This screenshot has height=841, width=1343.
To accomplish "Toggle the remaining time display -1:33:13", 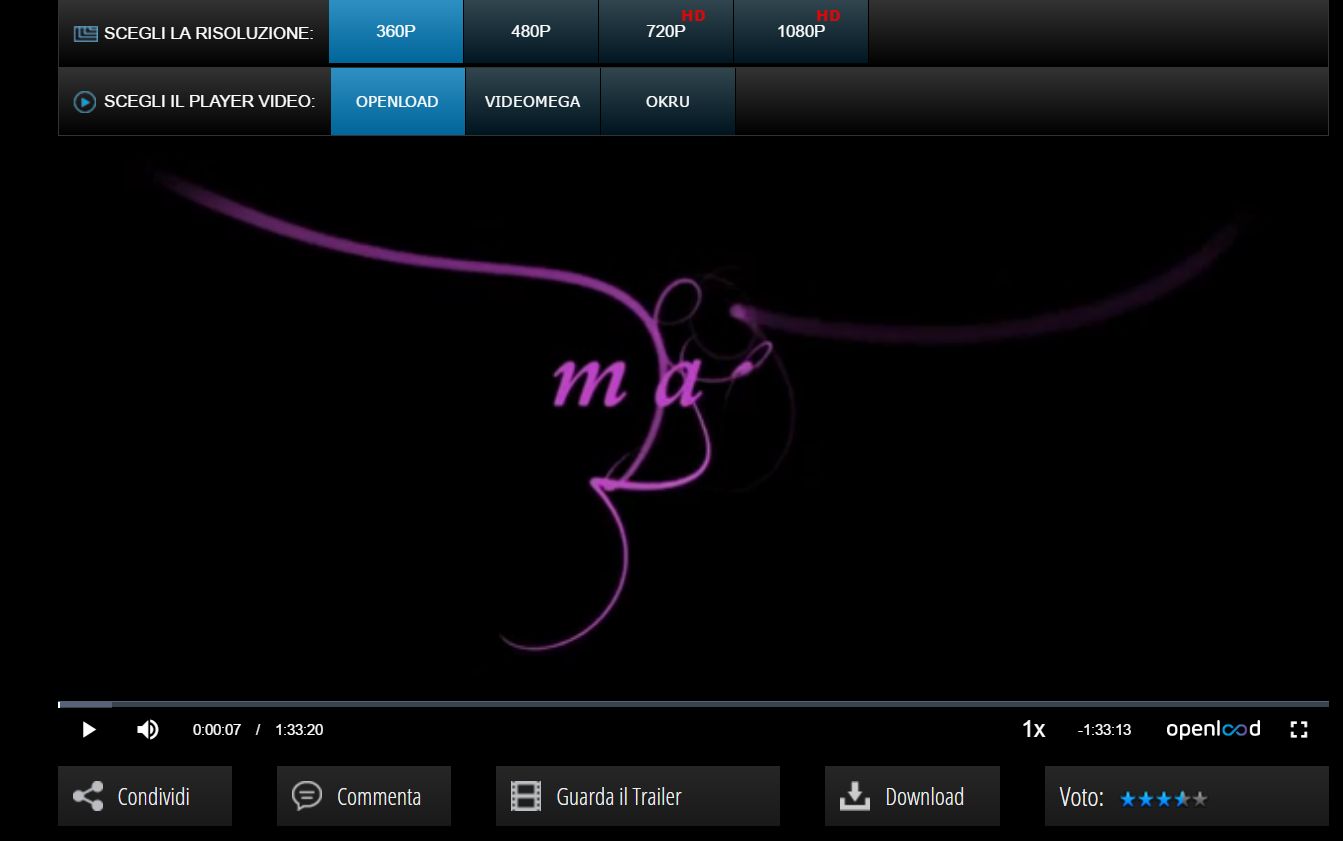I will pyautogui.click(x=1104, y=730).
